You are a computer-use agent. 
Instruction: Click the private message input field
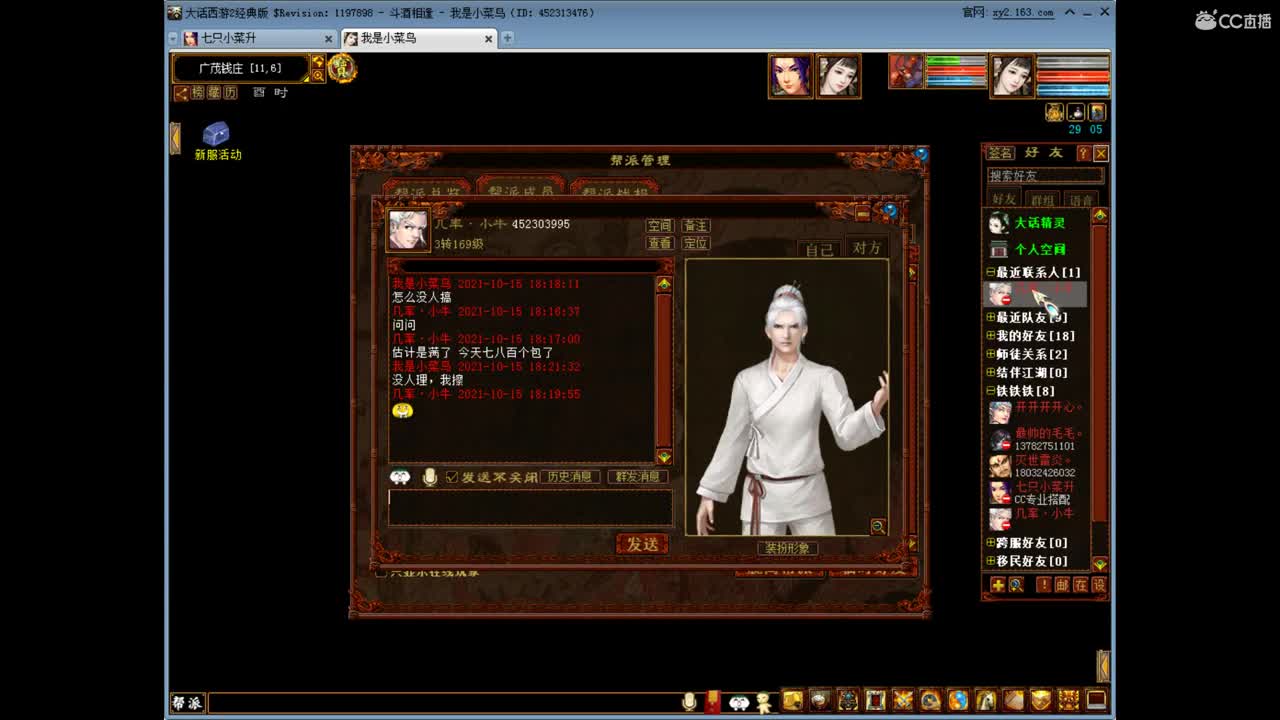[530, 507]
